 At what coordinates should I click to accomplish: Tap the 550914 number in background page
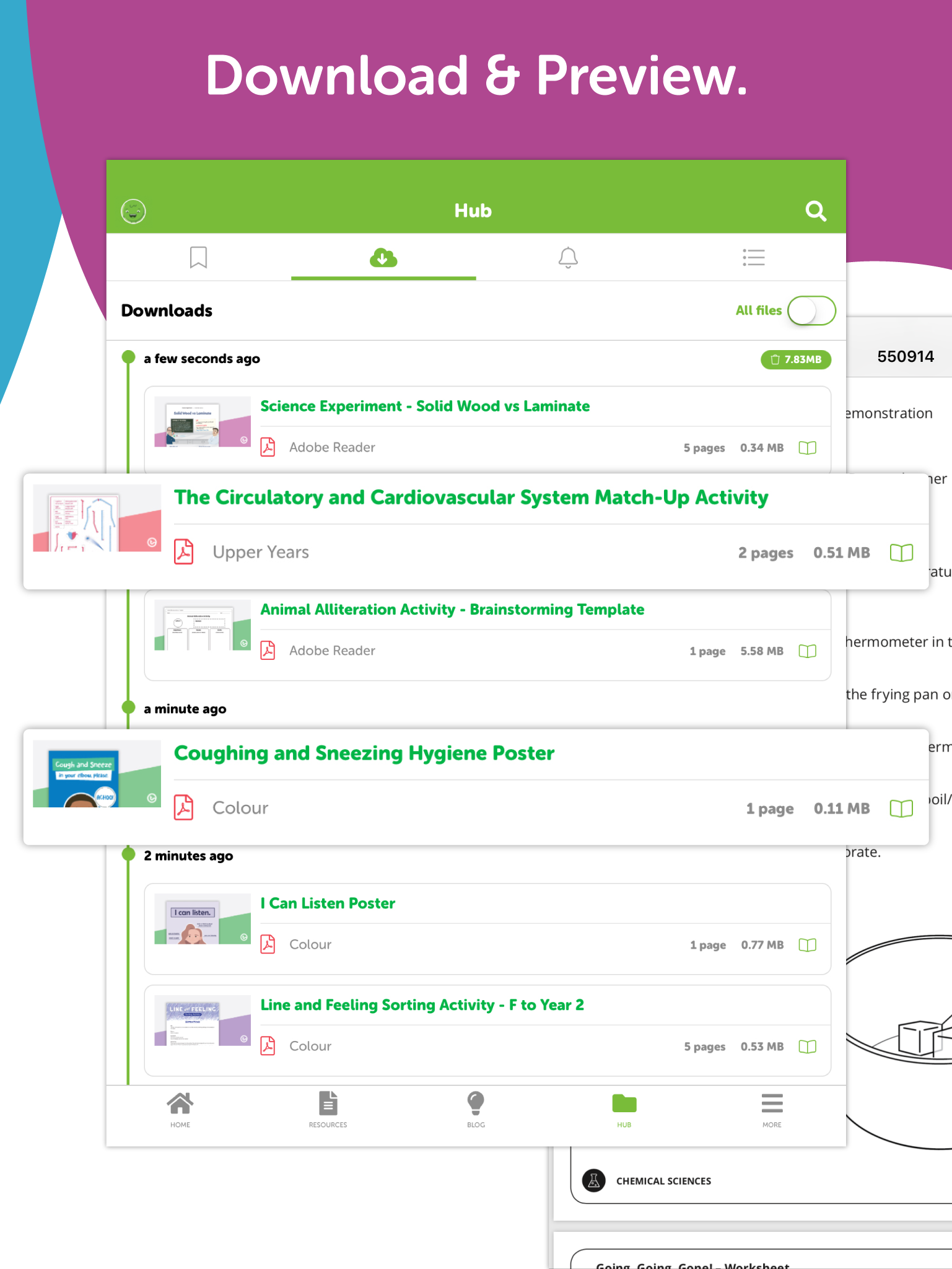[x=906, y=356]
